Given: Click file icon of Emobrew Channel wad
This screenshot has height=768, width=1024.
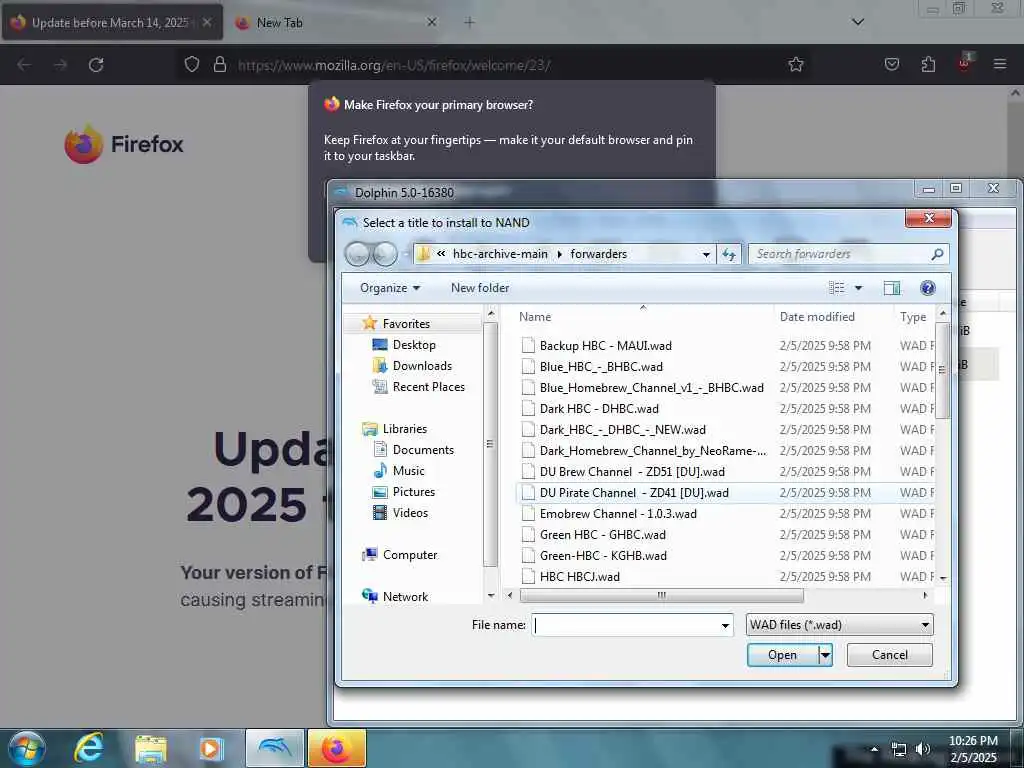Looking at the screenshot, I should point(528,513).
